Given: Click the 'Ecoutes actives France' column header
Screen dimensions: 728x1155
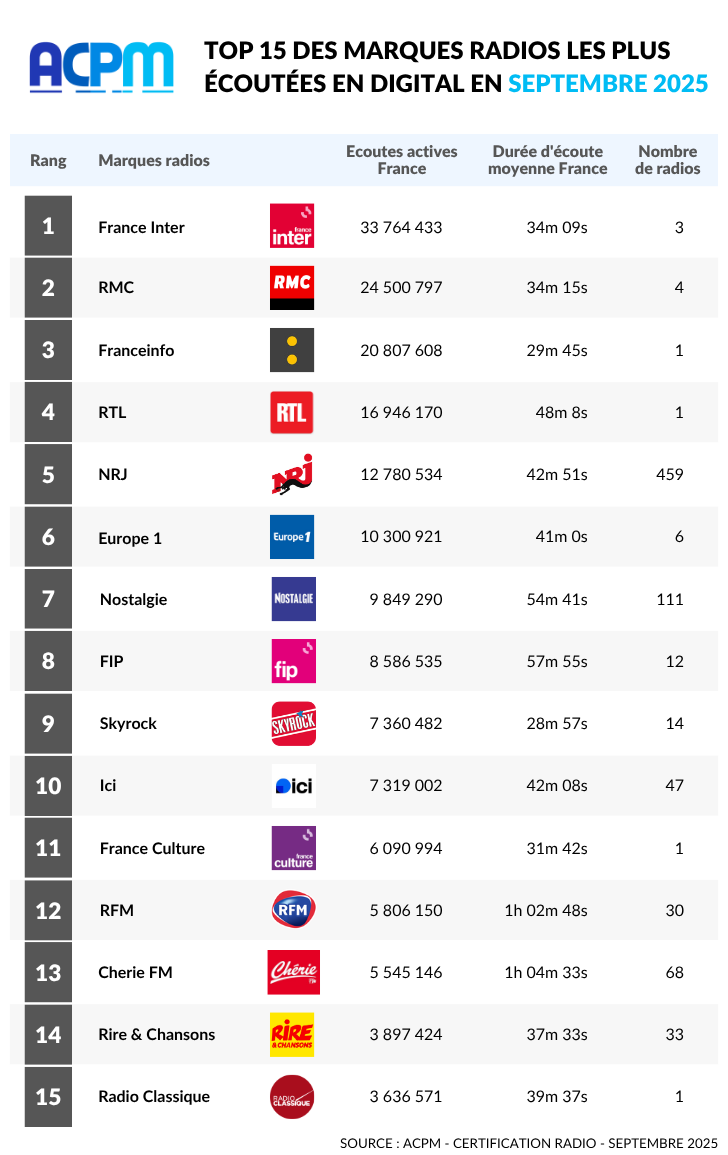Looking at the screenshot, I should click(401, 160).
